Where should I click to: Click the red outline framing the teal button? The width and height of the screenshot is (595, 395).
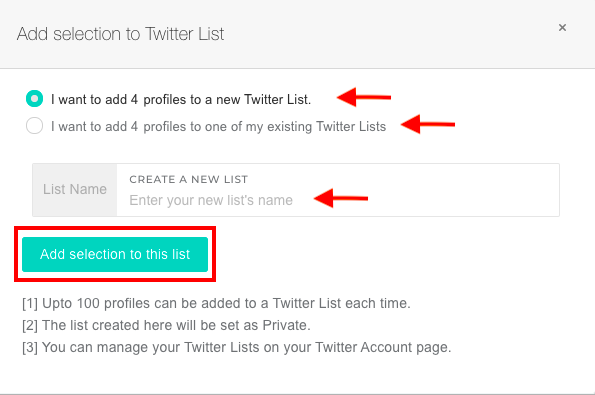pos(115,228)
